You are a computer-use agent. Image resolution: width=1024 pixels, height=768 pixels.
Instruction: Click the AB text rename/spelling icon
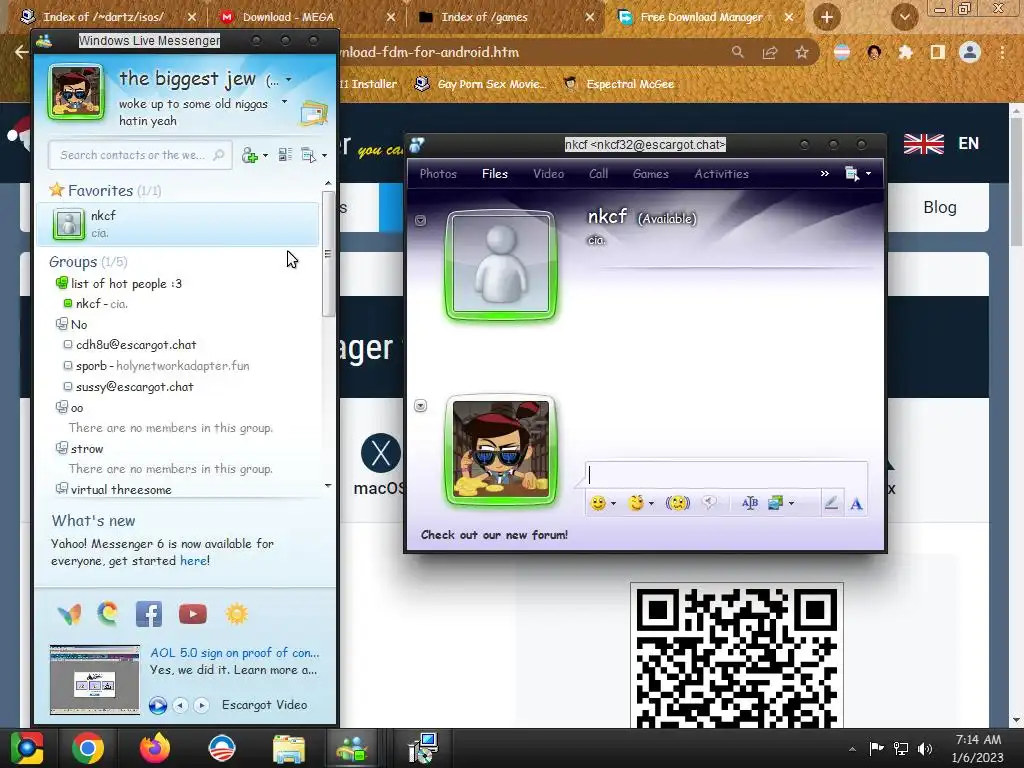pyautogui.click(x=750, y=503)
